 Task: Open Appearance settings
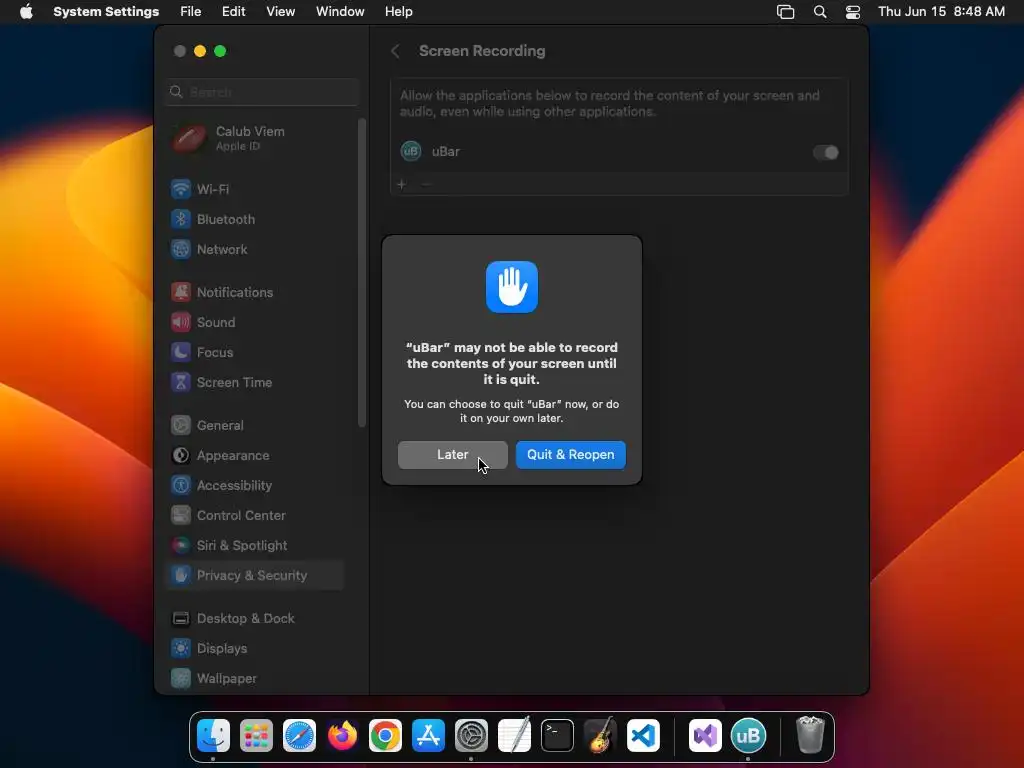point(255,456)
